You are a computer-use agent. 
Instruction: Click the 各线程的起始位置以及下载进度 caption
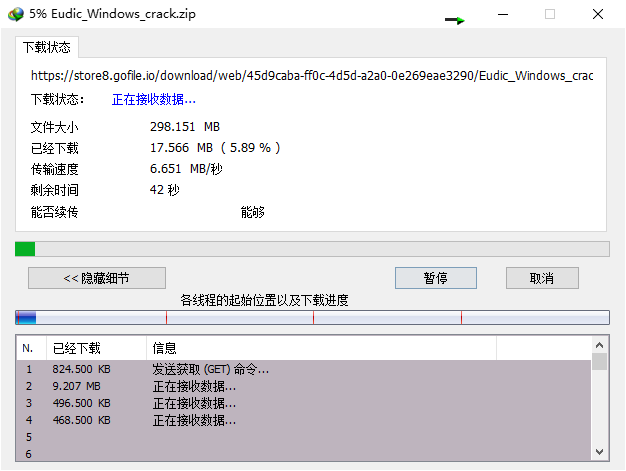264,300
